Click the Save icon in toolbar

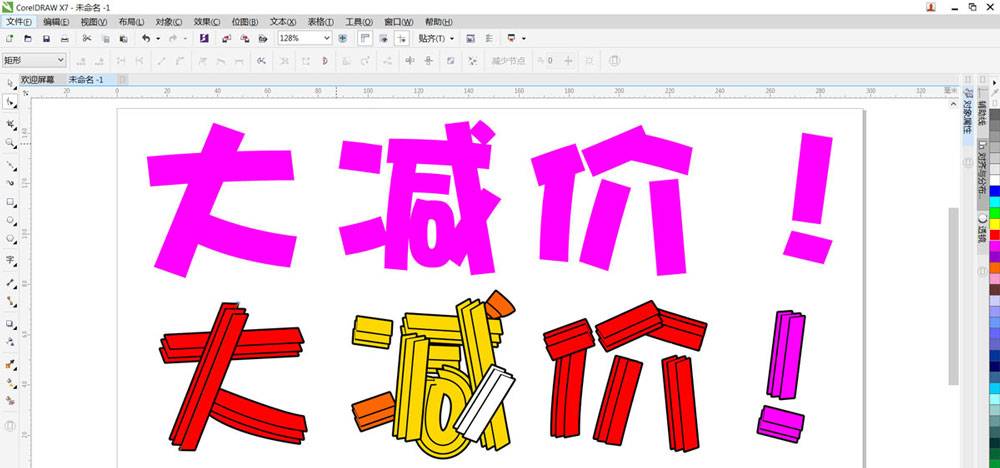[47, 38]
